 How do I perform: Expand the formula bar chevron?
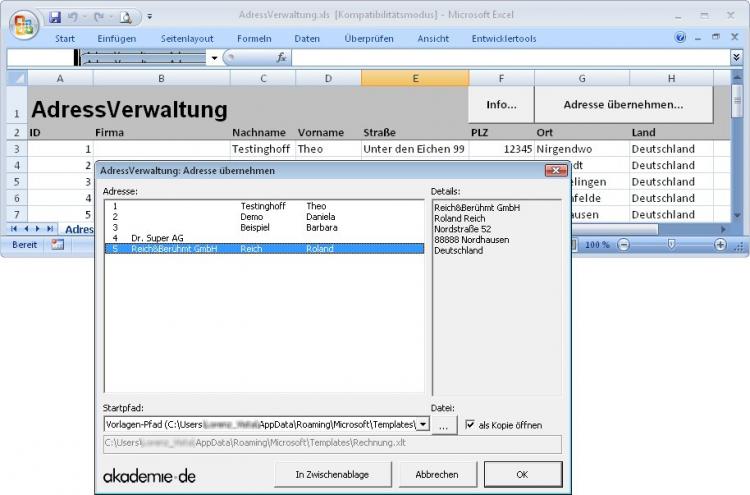click(737, 58)
